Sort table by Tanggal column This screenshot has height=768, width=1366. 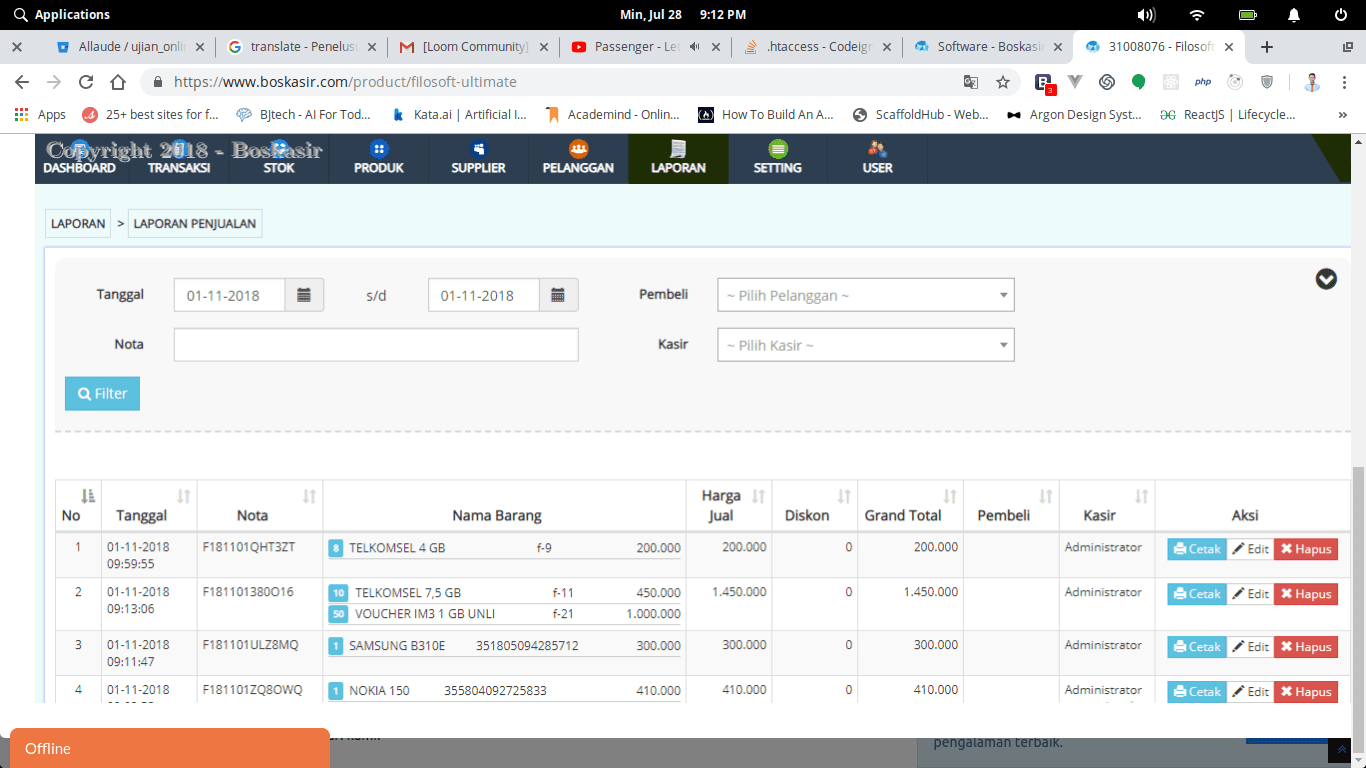183,496
